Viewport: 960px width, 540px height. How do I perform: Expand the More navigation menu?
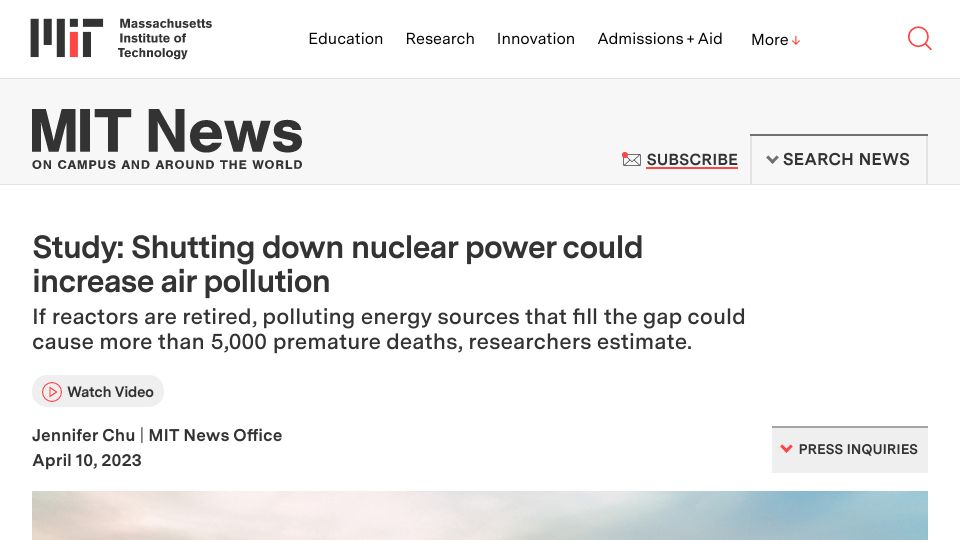click(x=775, y=40)
